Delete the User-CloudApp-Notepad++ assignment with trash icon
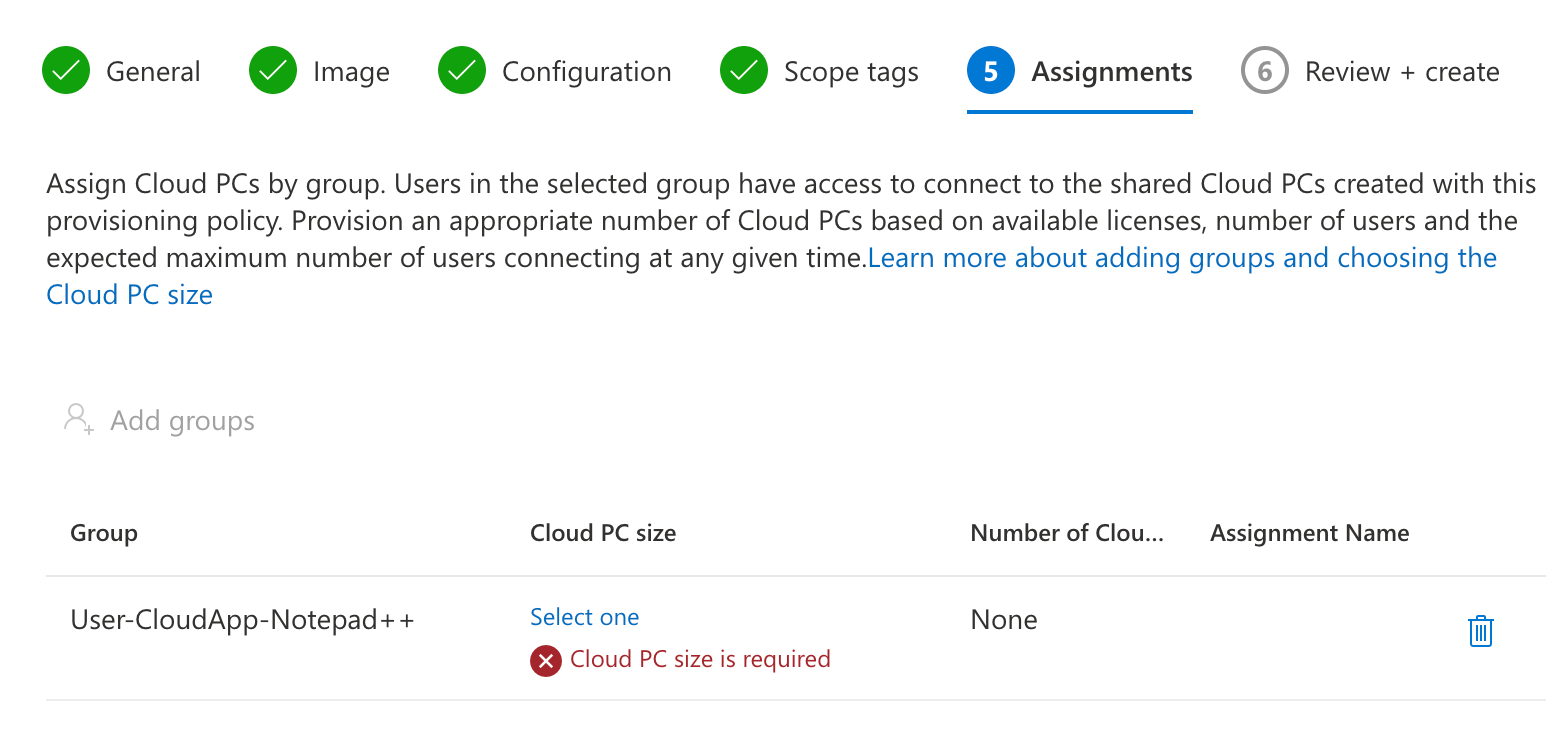The image size is (1546, 744). (1480, 631)
